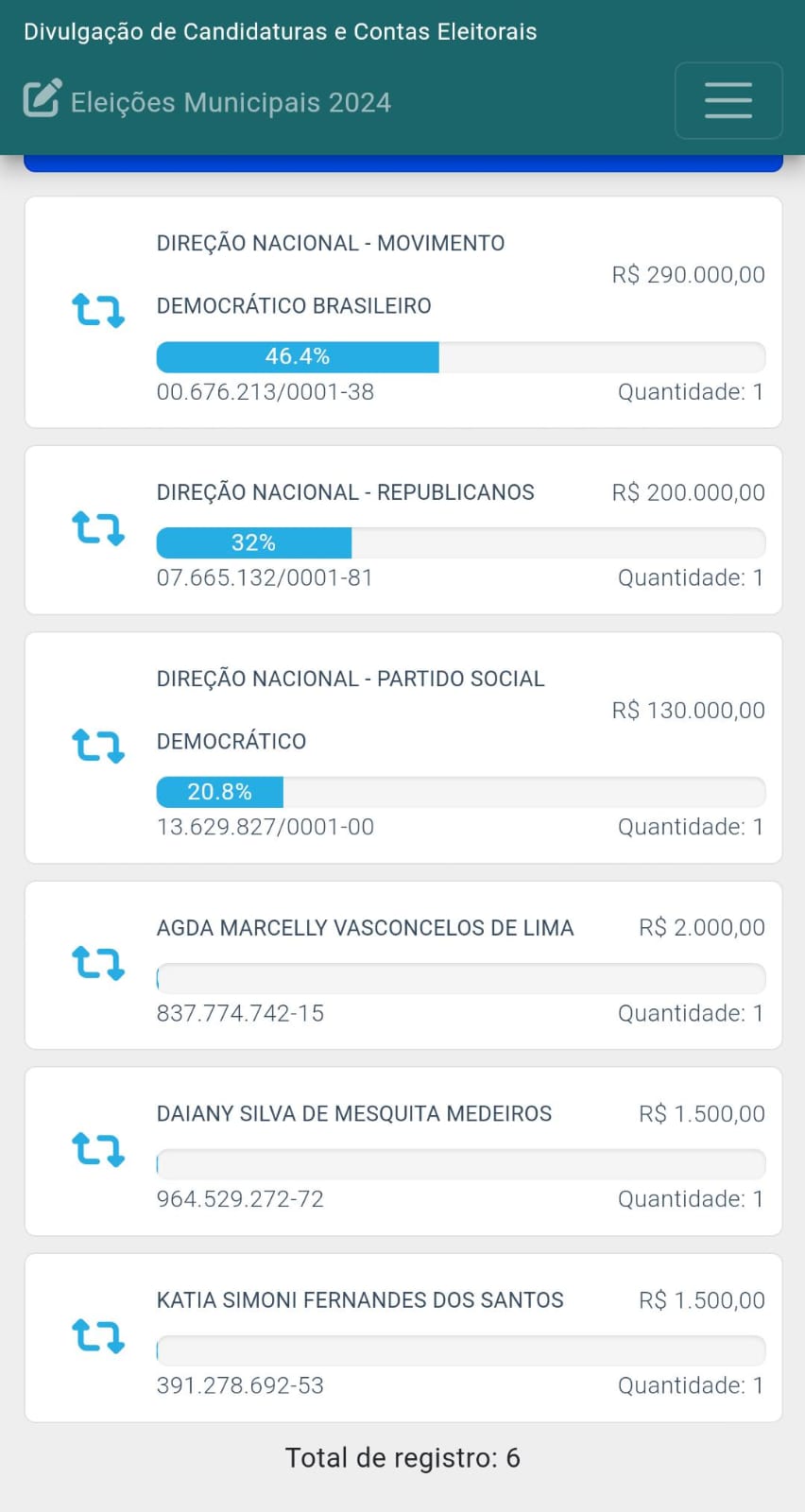Screen dimensions: 805x1512
Task: Click transfer icon for Daiany Silva de Mesquita
Action: point(98,1149)
